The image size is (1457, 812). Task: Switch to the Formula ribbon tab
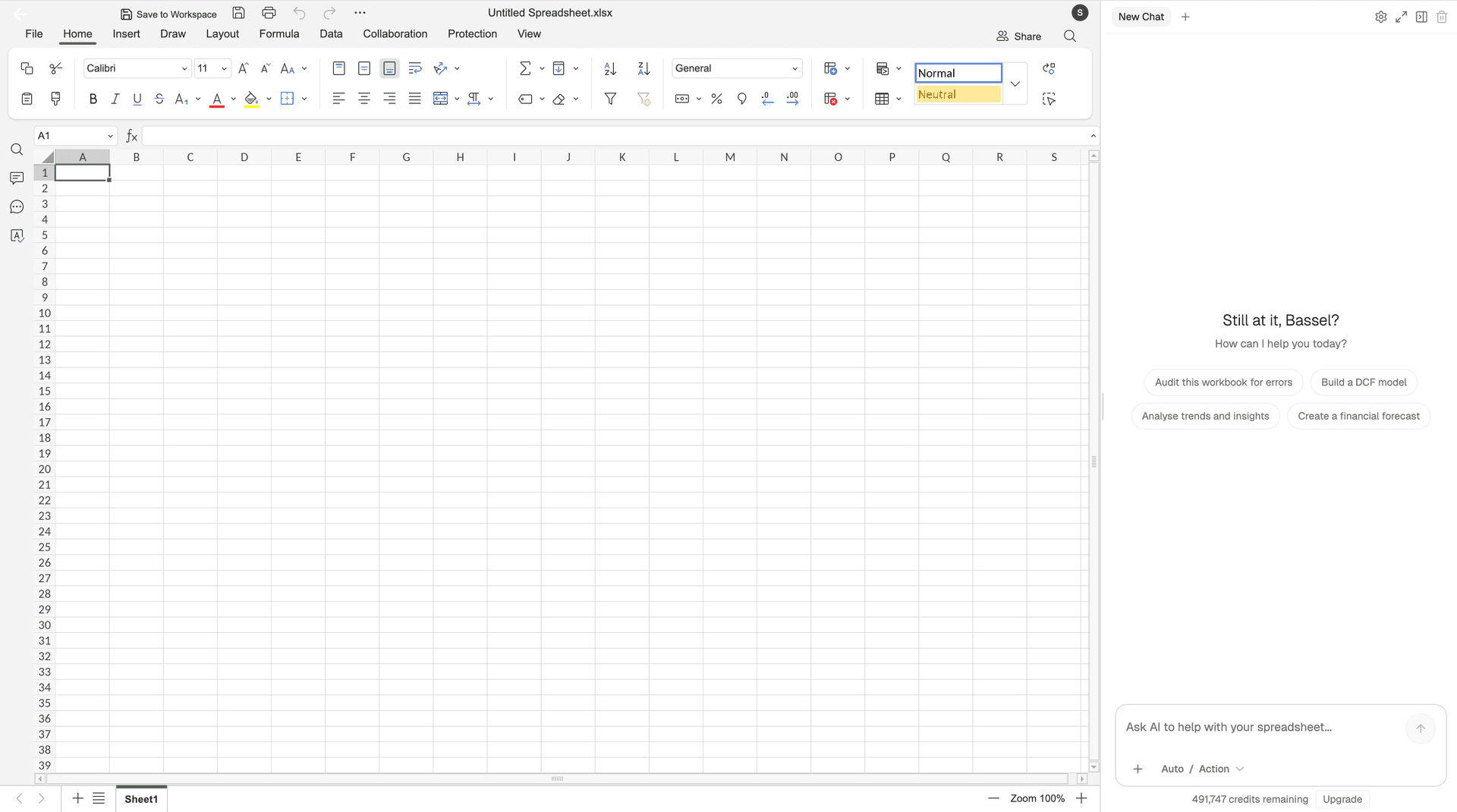278,33
